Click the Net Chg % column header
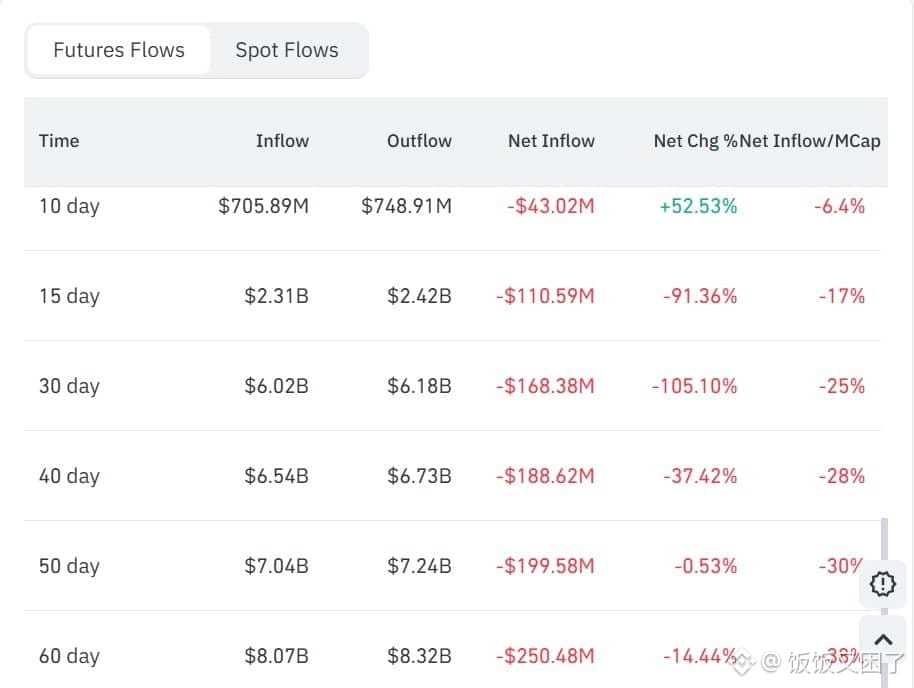The height and width of the screenshot is (688, 914). [x=694, y=141]
